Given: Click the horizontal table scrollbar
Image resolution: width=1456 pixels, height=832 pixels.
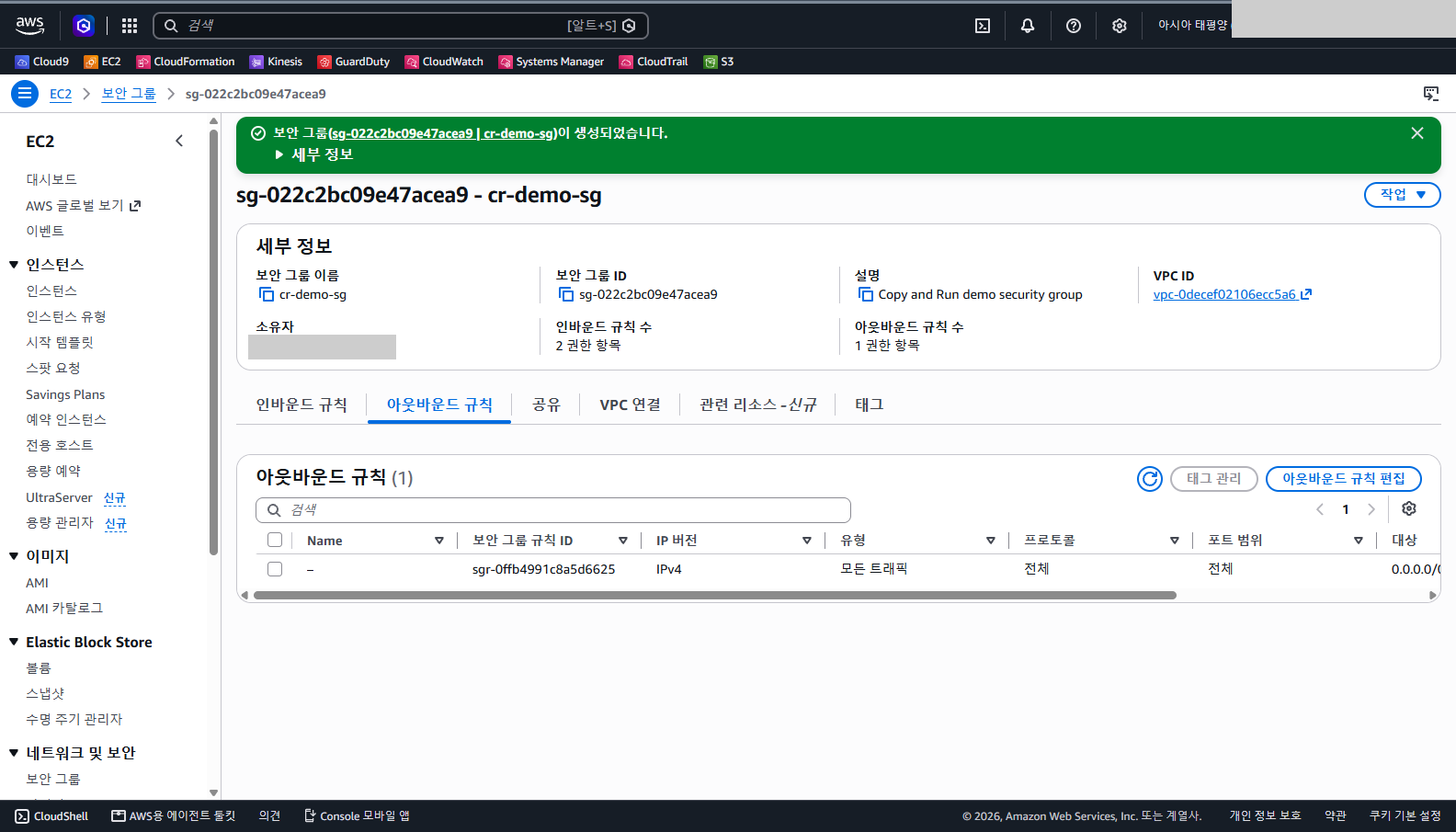Looking at the screenshot, I should click(715, 595).
